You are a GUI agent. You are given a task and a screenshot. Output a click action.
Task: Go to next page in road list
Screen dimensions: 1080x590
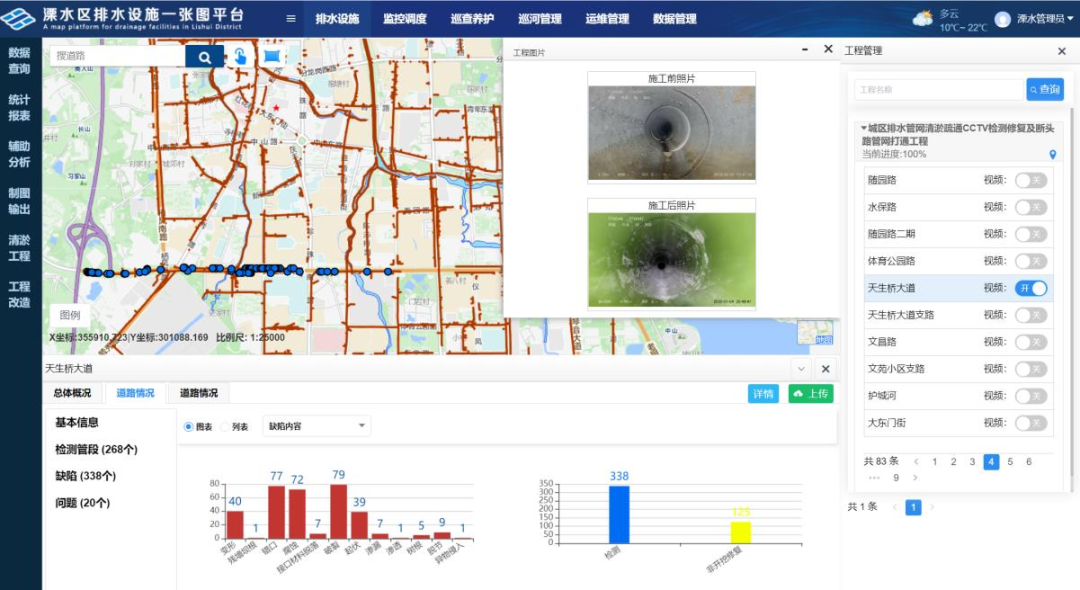click(915, 478)
